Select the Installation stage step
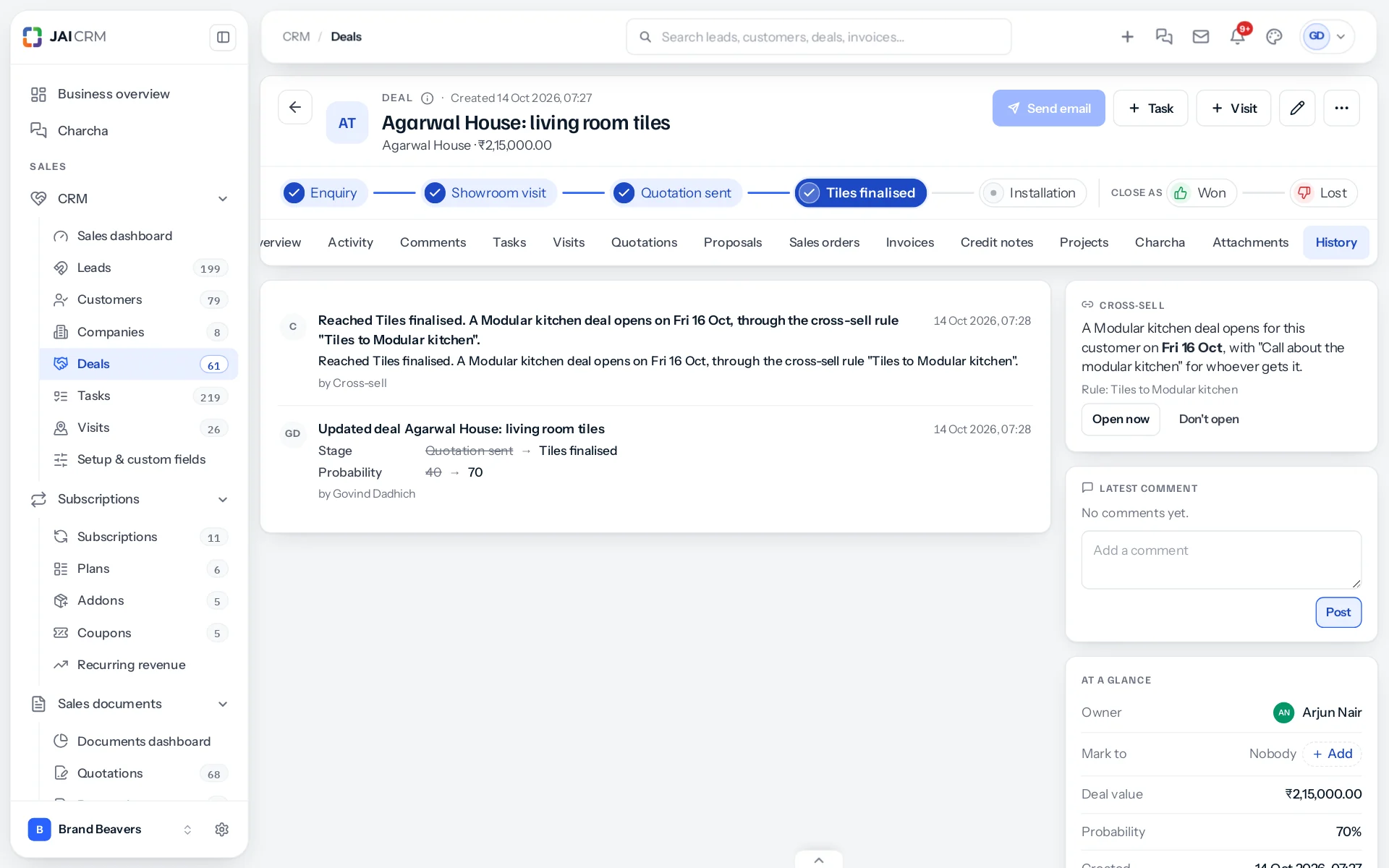 point(1032,193)
